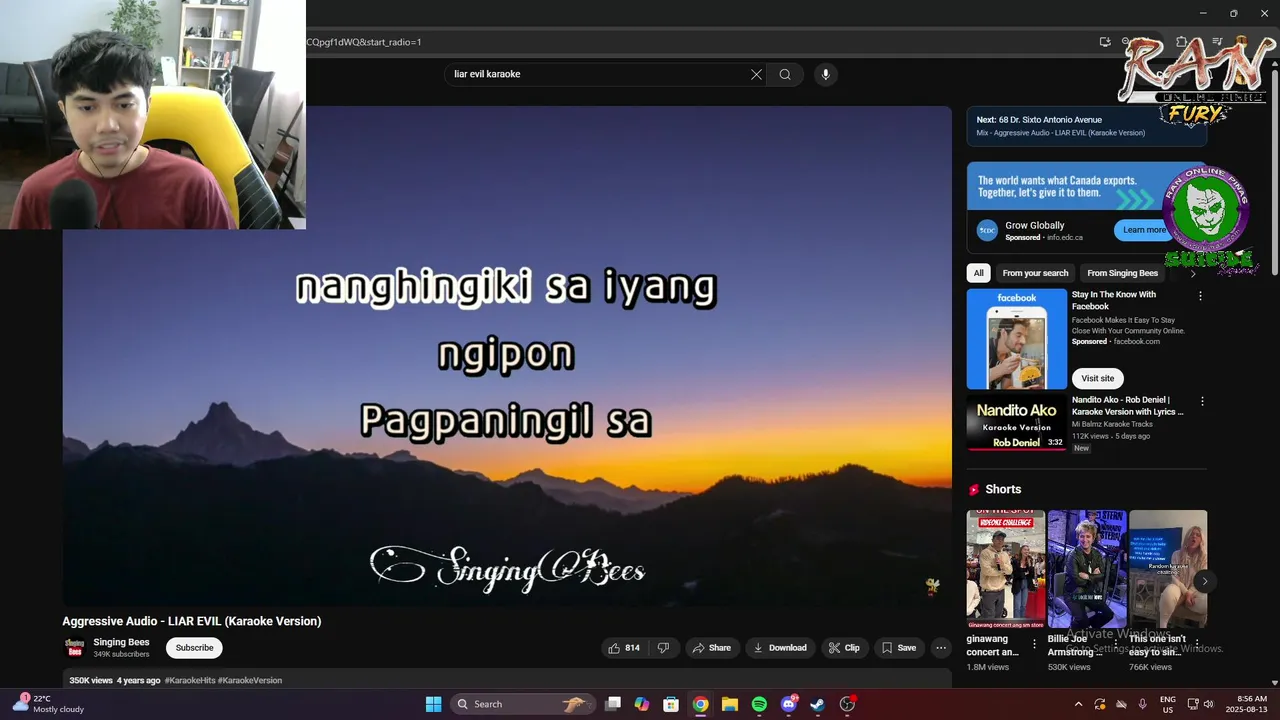
Task: Open the Next: 68 Dr. Sixto Antonio Avenue panel
Action: (1087, 126)
